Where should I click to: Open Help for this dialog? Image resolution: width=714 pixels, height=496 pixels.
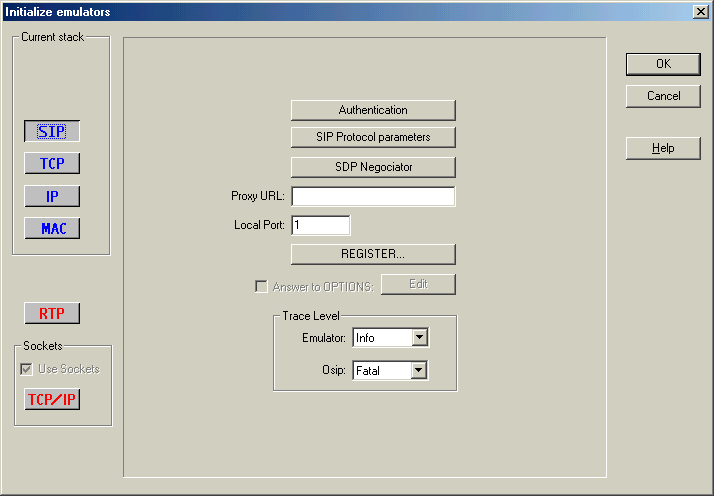point(663,148)
